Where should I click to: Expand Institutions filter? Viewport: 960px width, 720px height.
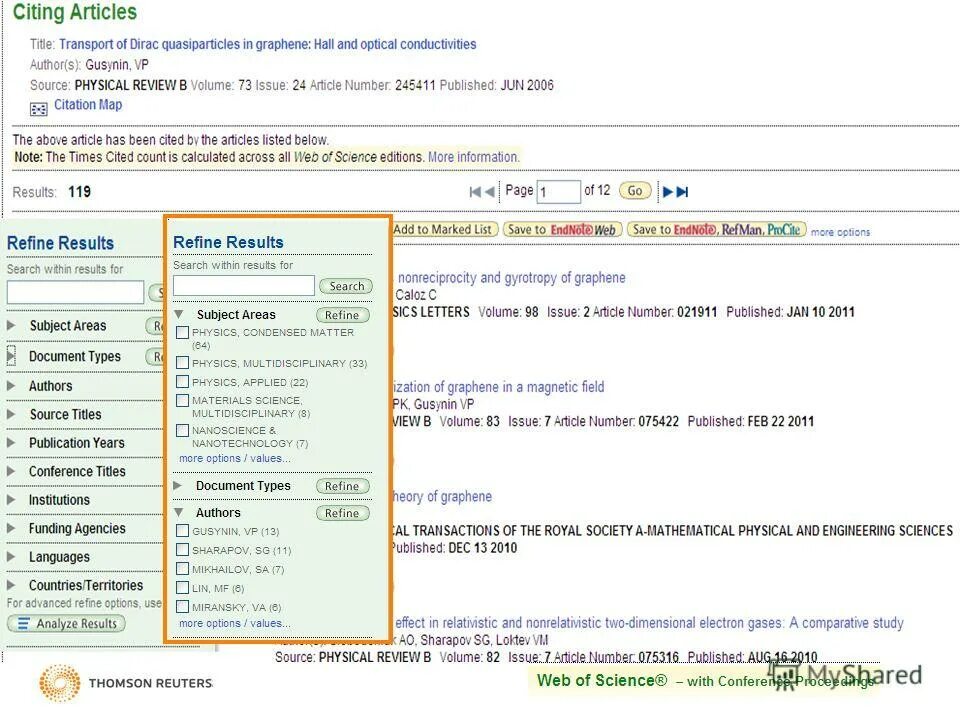11,500
